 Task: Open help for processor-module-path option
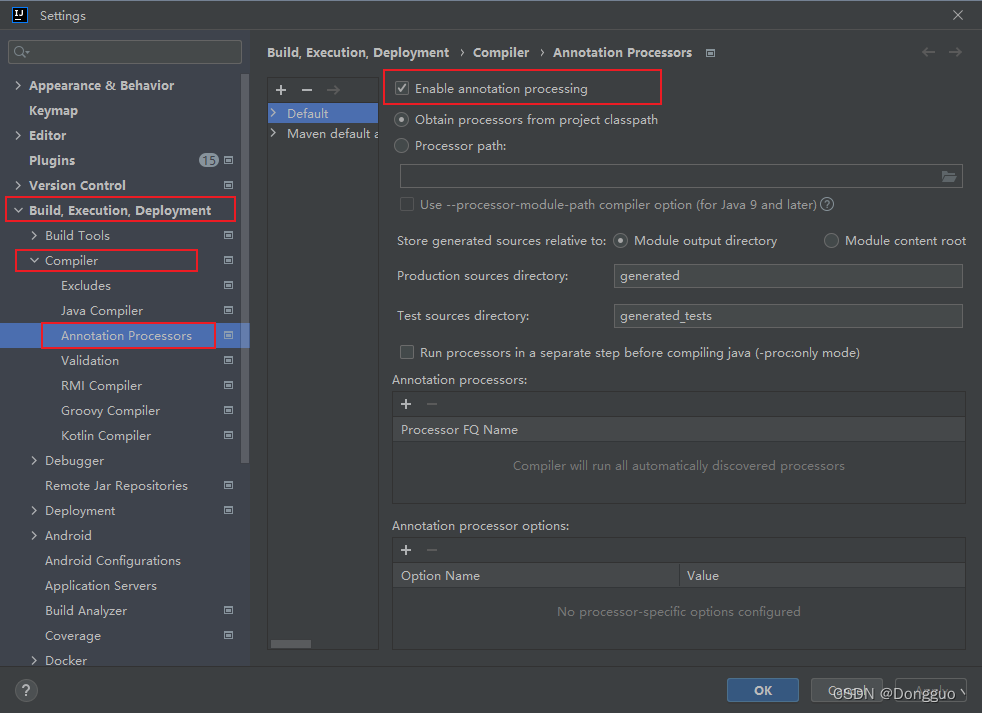pyautogui.click(x=827, y=204)
